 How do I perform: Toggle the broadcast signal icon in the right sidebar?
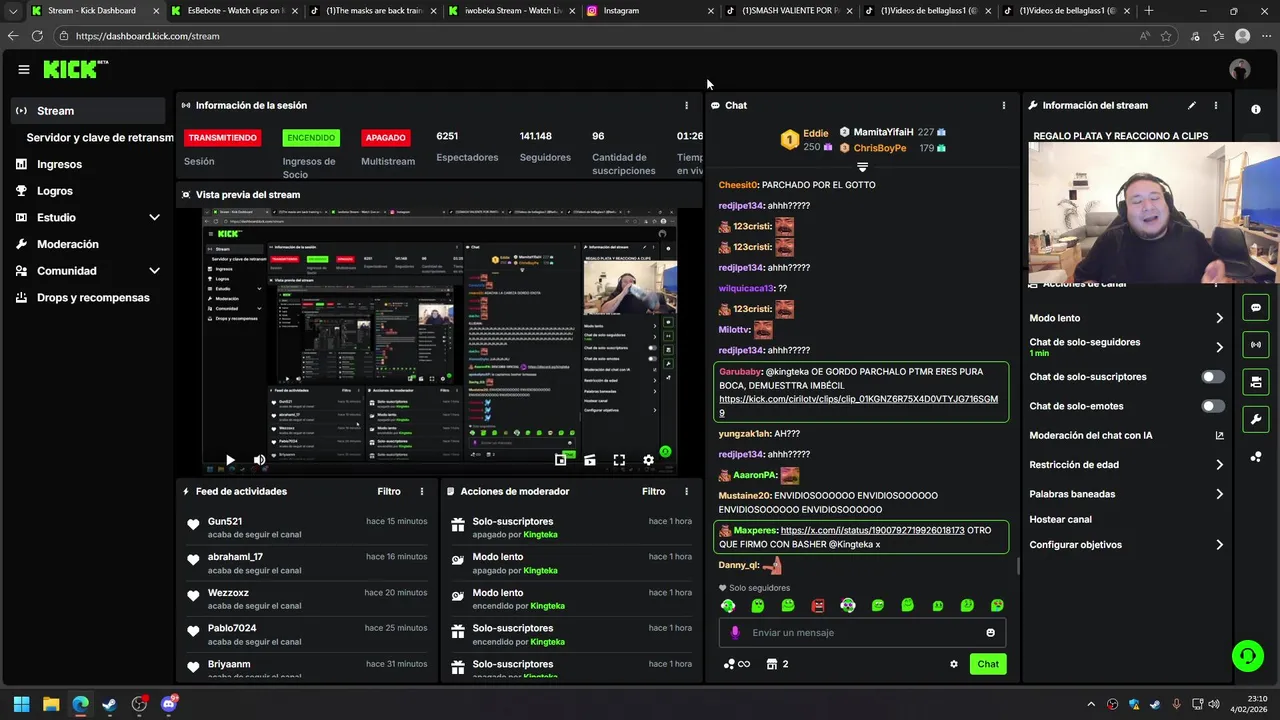(1256, 345)
